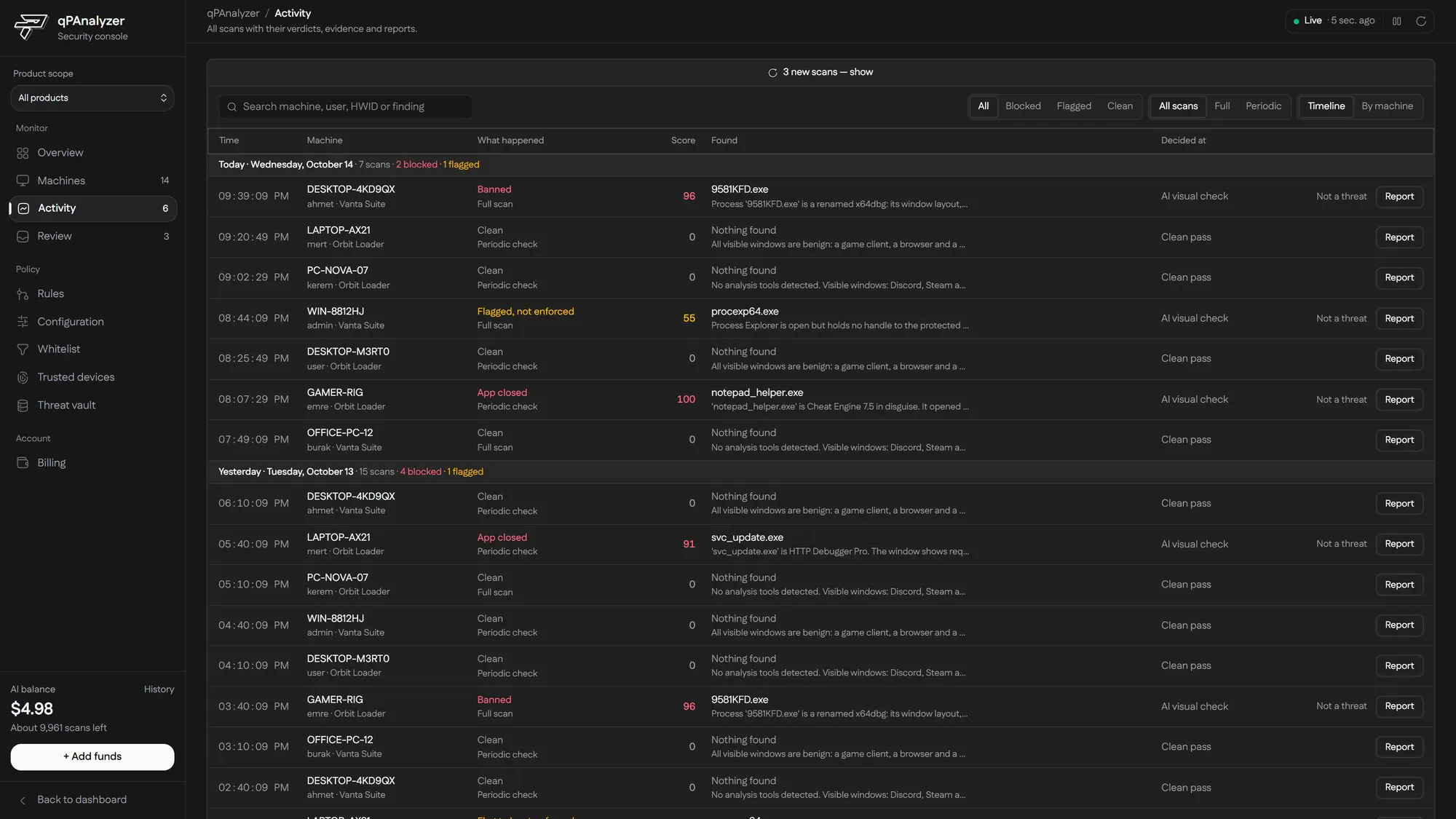The height and width of the screenshot is (819, 1456).
Task: Select the Full scans tab
Action: click(x=1222, y=106)
